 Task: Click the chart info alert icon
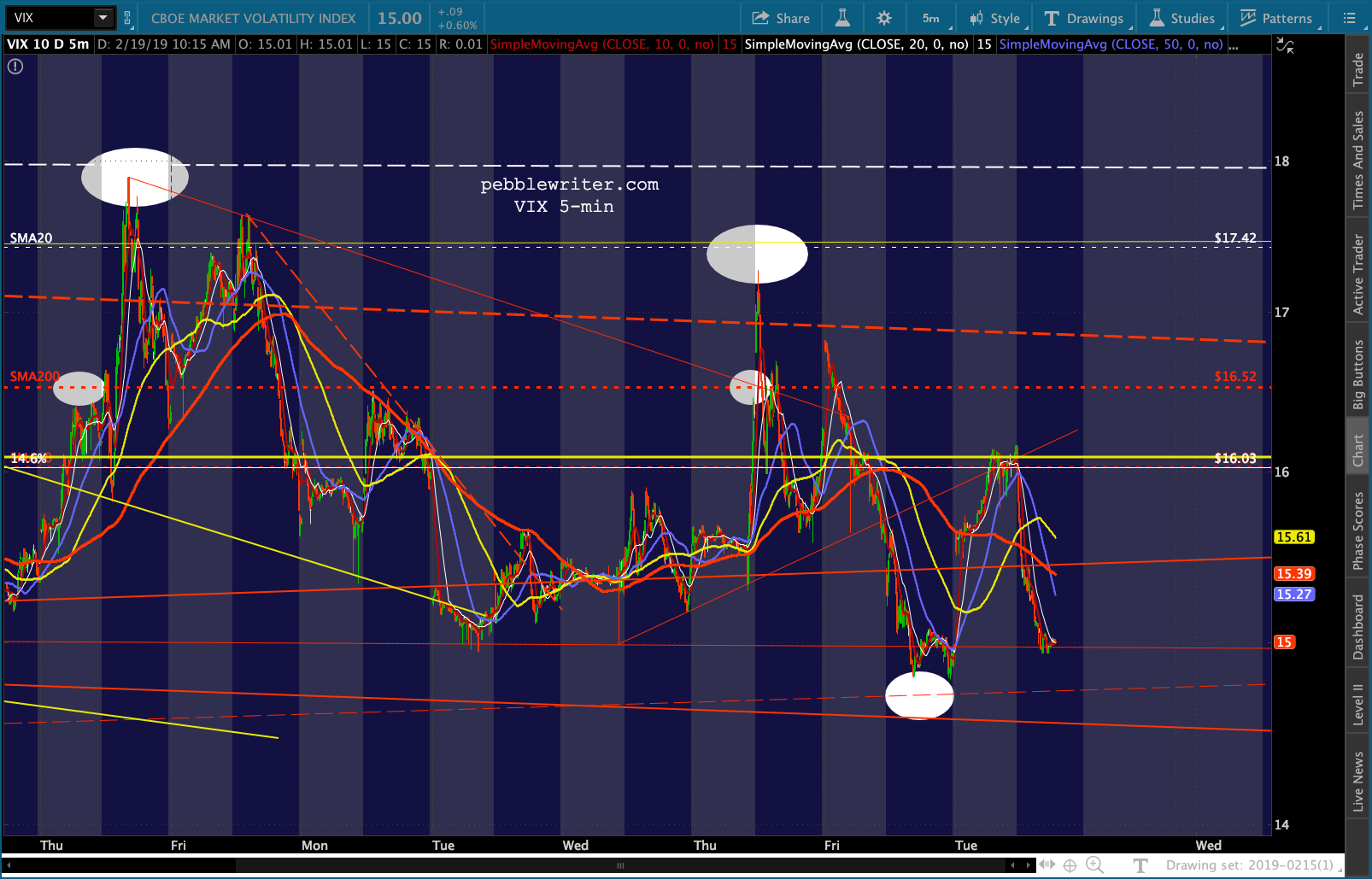[x=15, y=66]
